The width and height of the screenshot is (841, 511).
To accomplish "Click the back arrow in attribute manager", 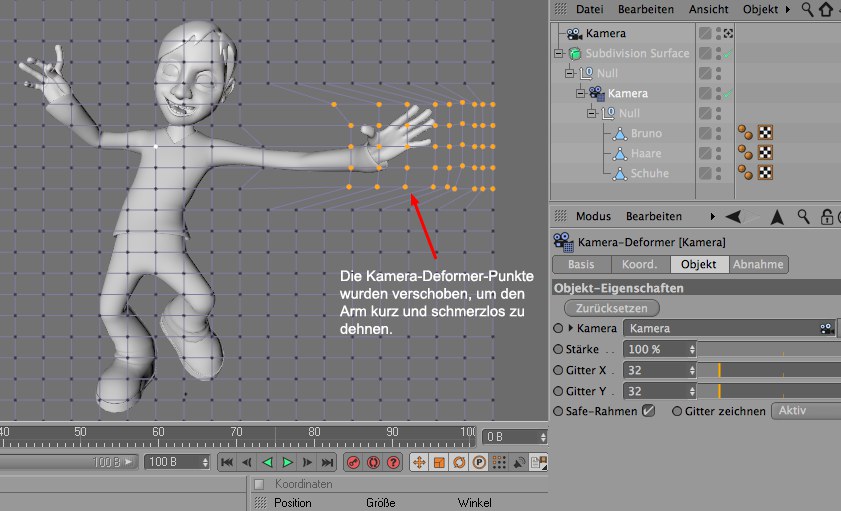I will coord(733,216).
